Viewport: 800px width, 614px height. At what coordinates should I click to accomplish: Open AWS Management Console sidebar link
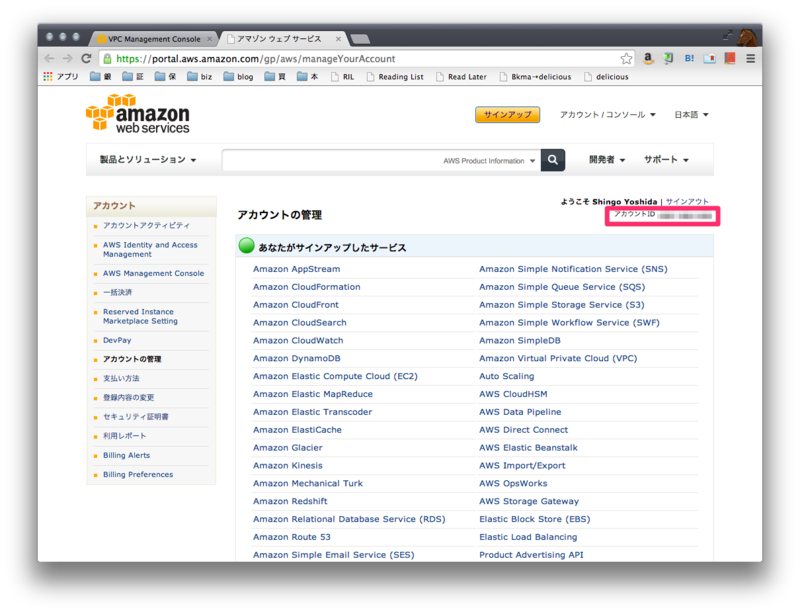[154, 274]
